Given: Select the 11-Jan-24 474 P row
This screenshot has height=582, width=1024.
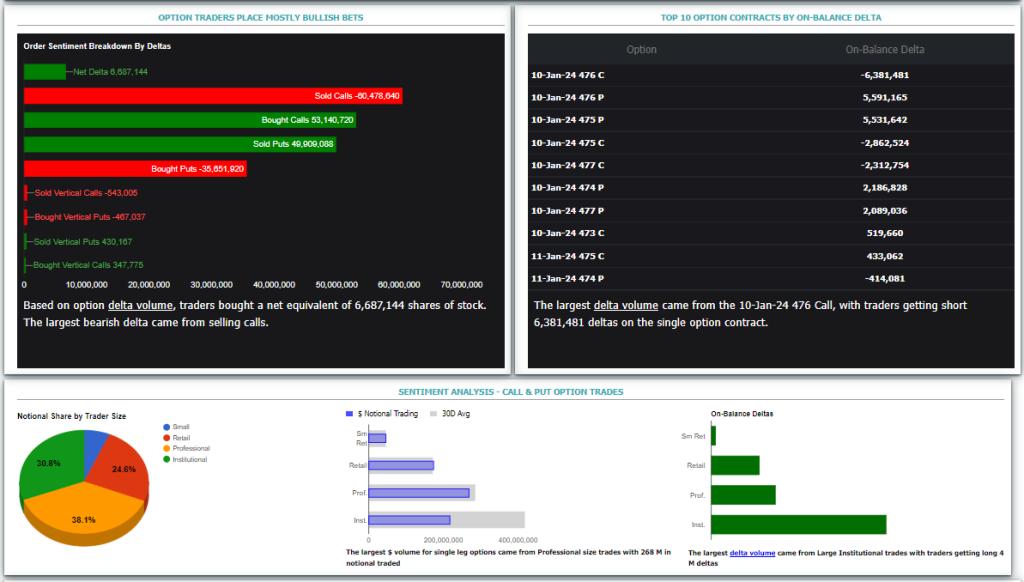Looking at the screenshot, I should point(771,279).
